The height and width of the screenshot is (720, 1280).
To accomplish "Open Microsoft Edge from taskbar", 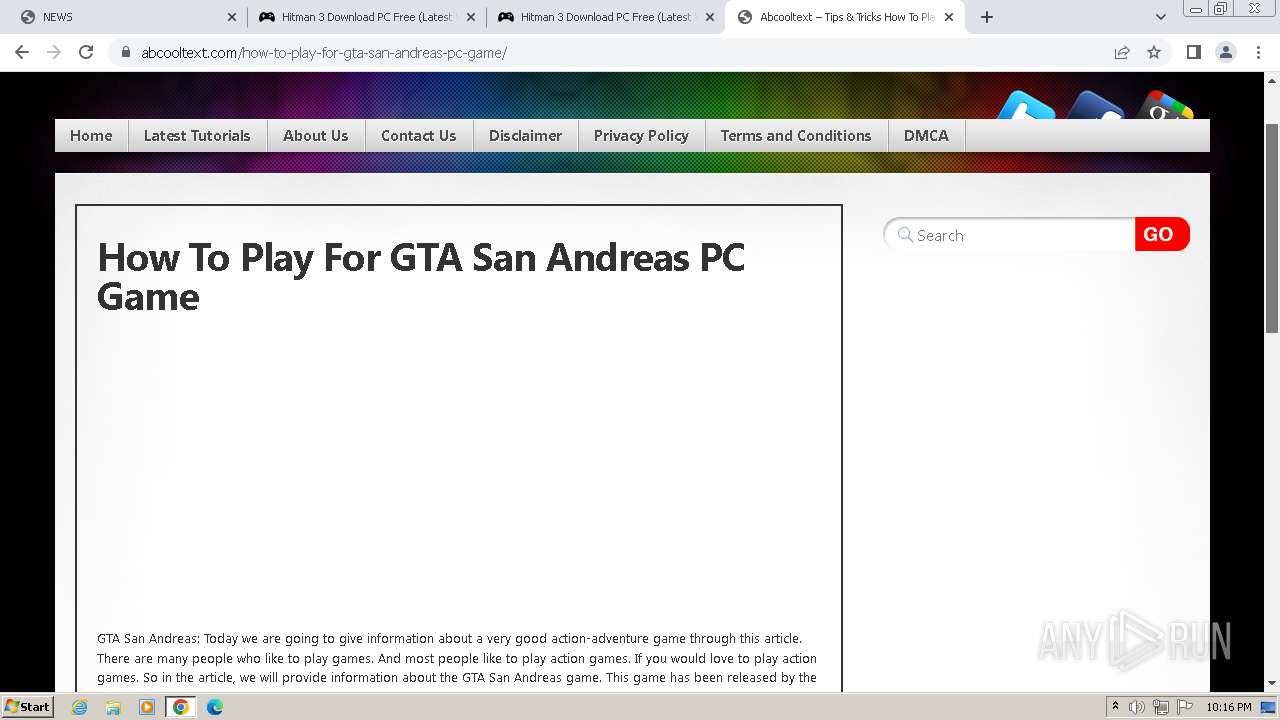I will pos(214,707).
